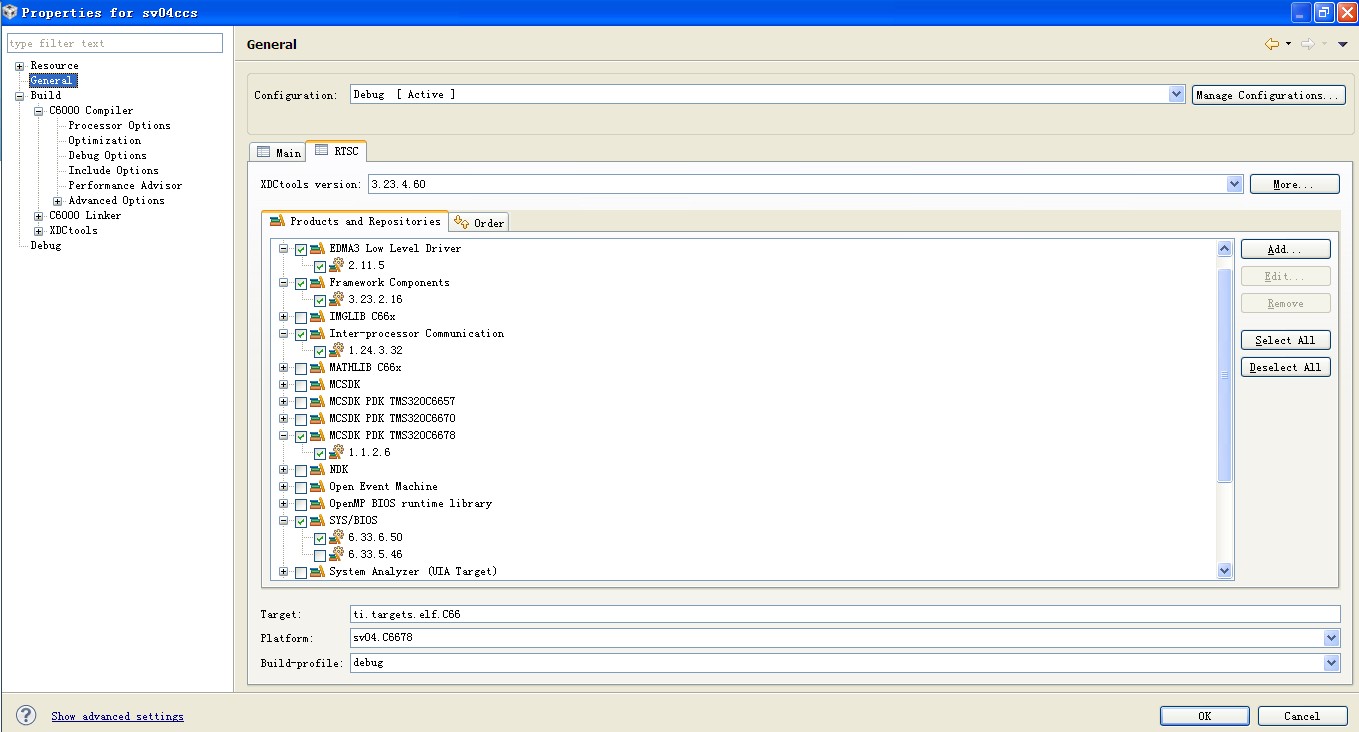This screenshot has height=732, width=1359.
Task: Click the EDMA3 Low Level Driver product icon
Action: [x=317, y=249]
